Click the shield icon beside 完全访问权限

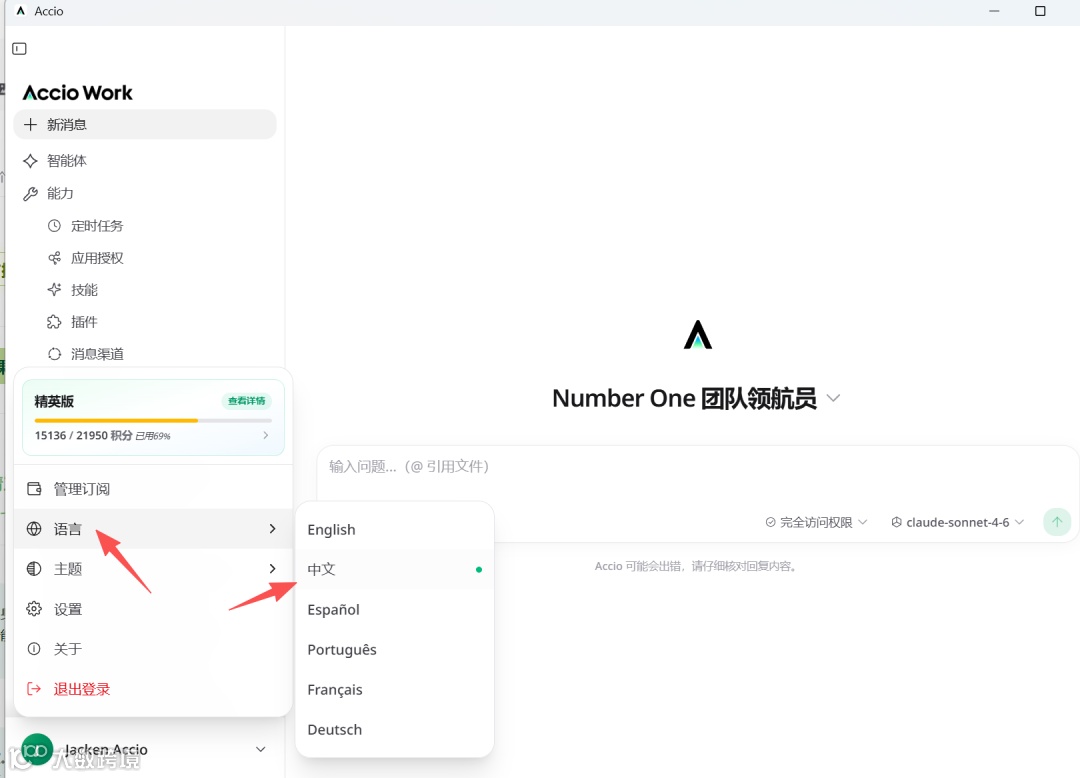(x=771, y=523)
